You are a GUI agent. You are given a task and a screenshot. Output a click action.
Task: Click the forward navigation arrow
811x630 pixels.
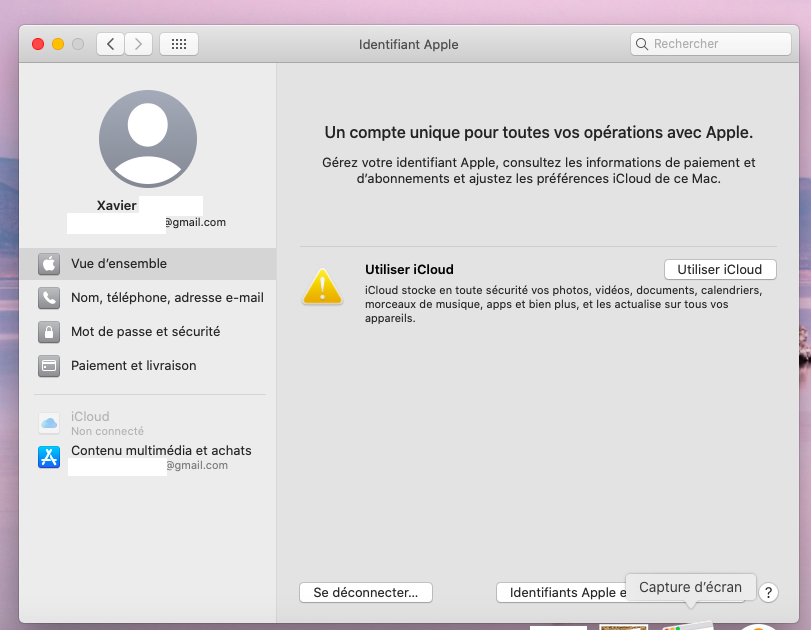[x=138, y=44]
